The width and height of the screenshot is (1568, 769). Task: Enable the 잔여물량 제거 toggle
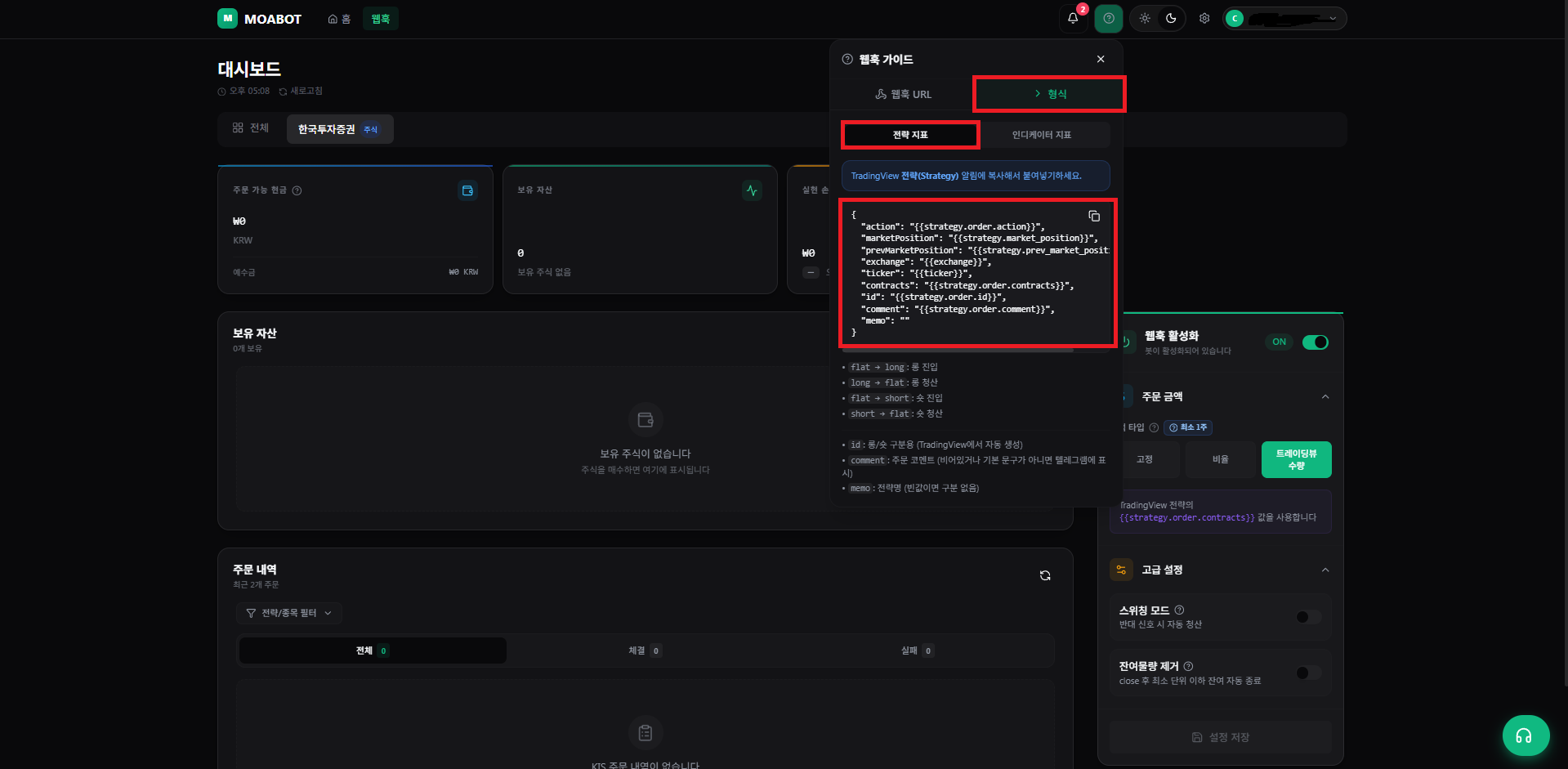click(1309, 673)
